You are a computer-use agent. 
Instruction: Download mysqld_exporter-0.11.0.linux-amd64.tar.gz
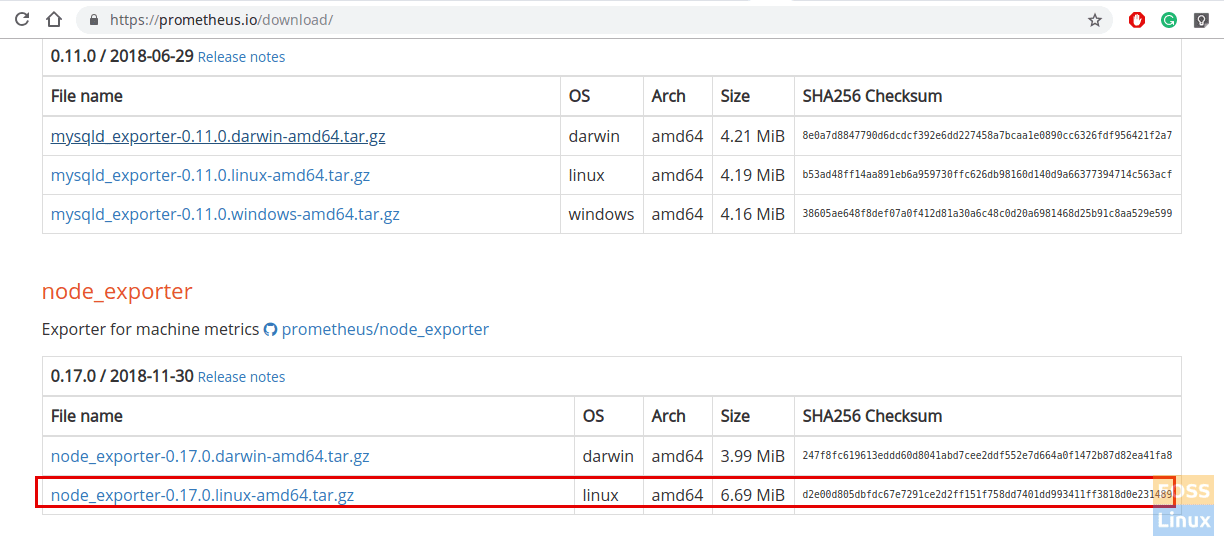(210, 175)
